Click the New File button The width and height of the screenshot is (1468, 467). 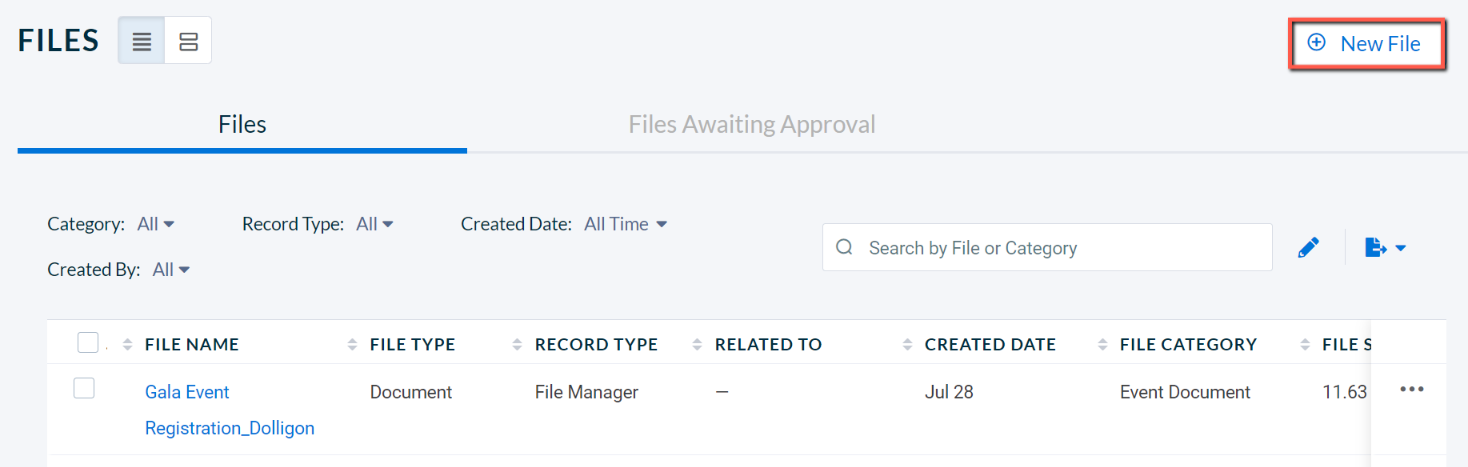click(1367, 44)
